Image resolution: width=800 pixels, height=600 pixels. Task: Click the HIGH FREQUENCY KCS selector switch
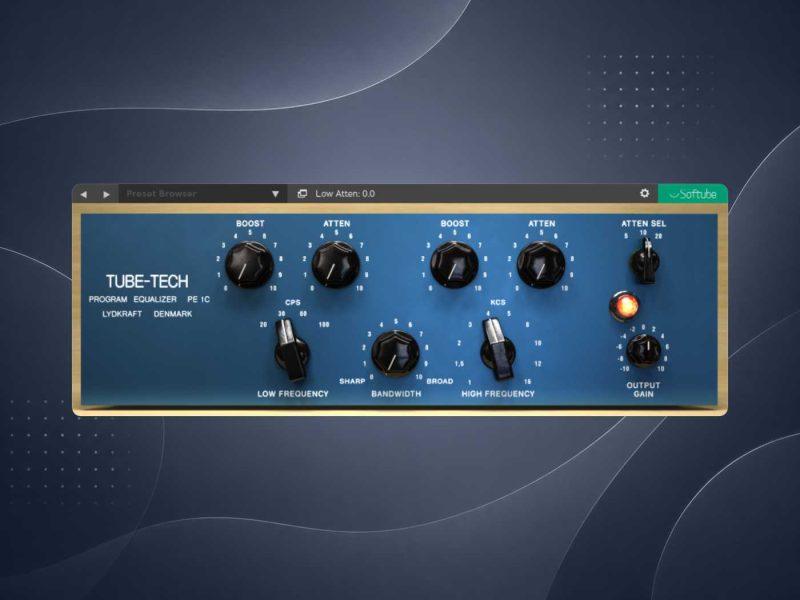[x=497, y=351]
